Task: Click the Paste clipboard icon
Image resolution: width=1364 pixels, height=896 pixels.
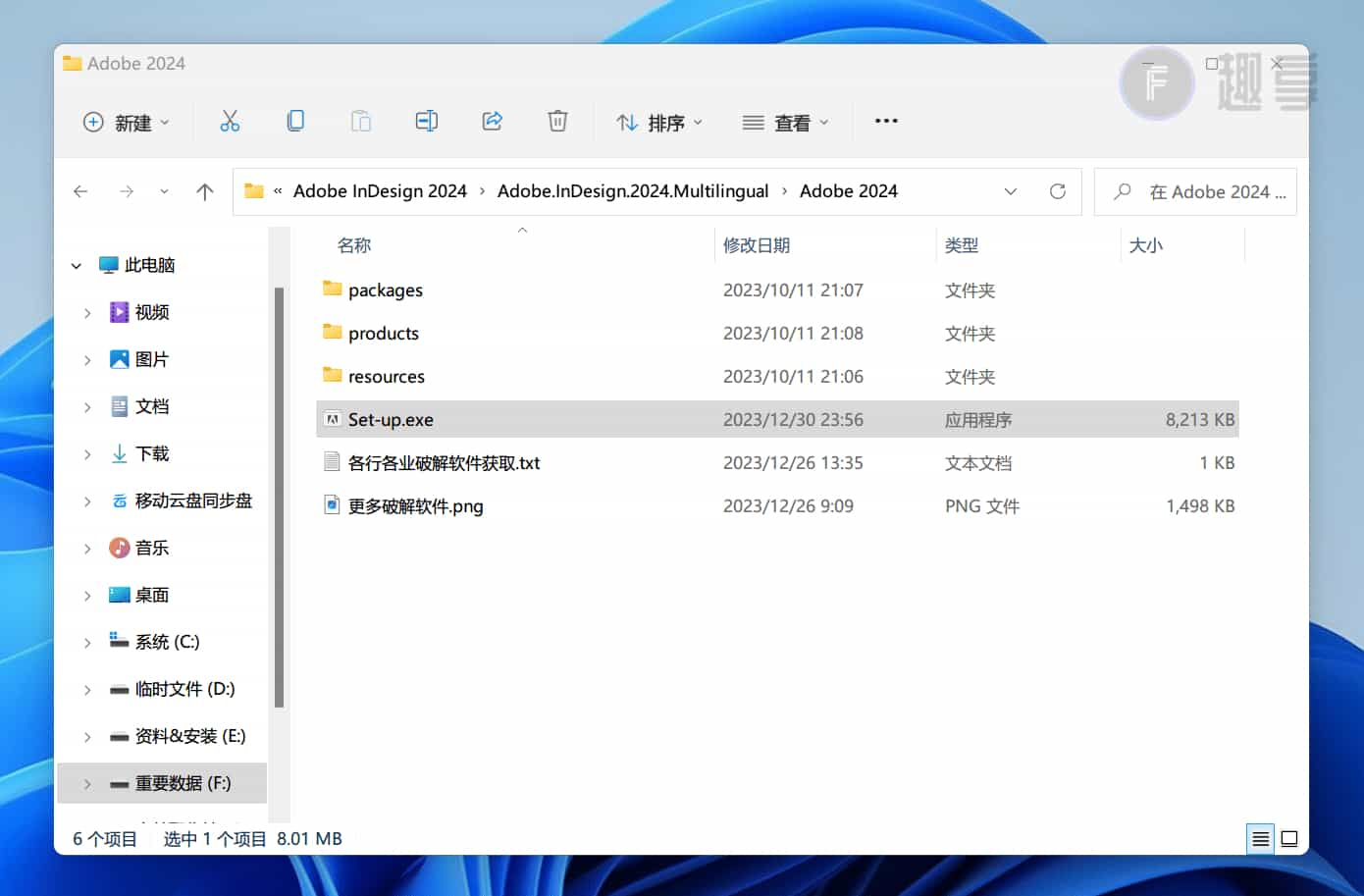Action: [x=361, y=121]
